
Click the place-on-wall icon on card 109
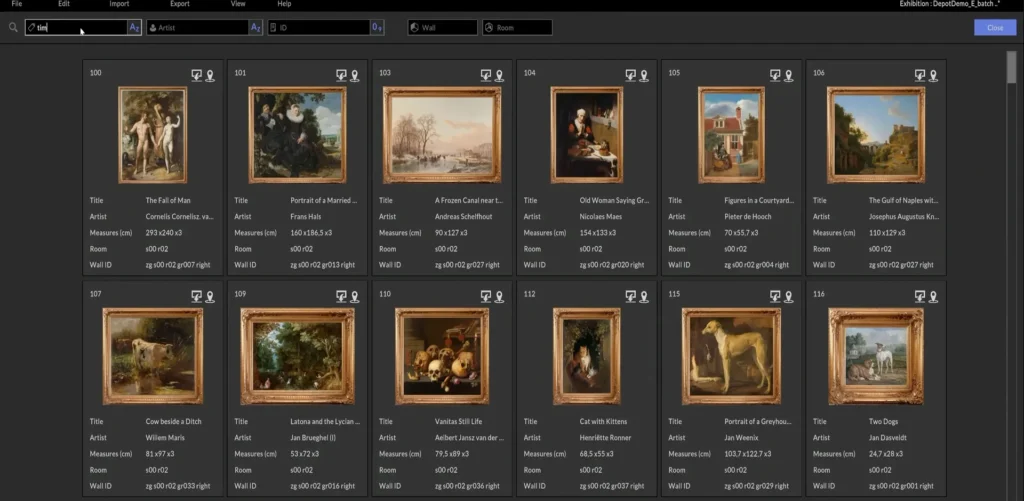click(341, 297)
